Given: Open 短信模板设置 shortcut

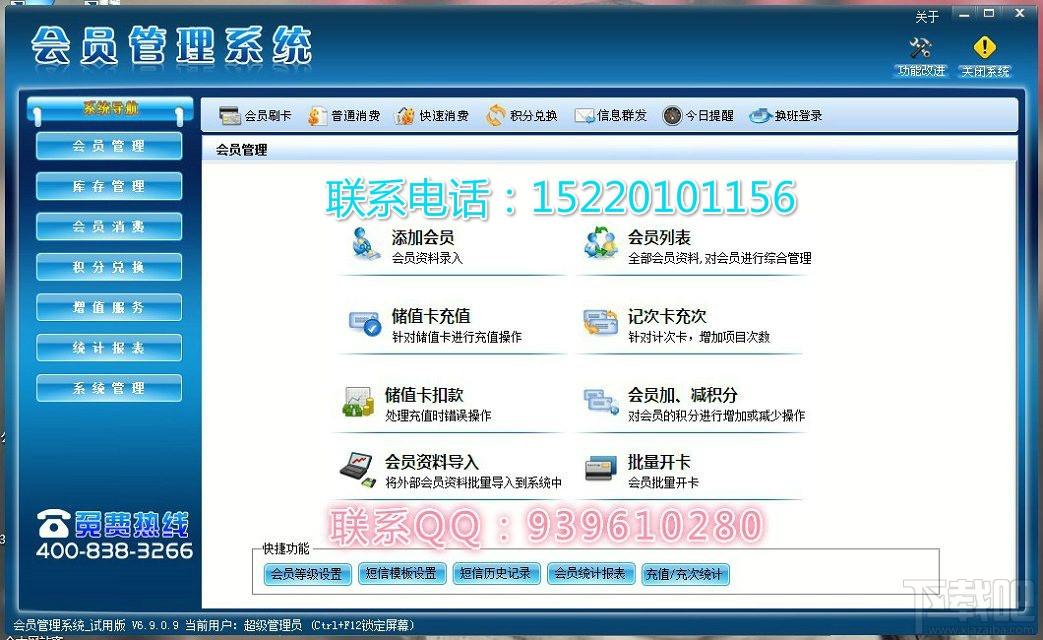Looking at the screenshot, I should click(401, 573).
